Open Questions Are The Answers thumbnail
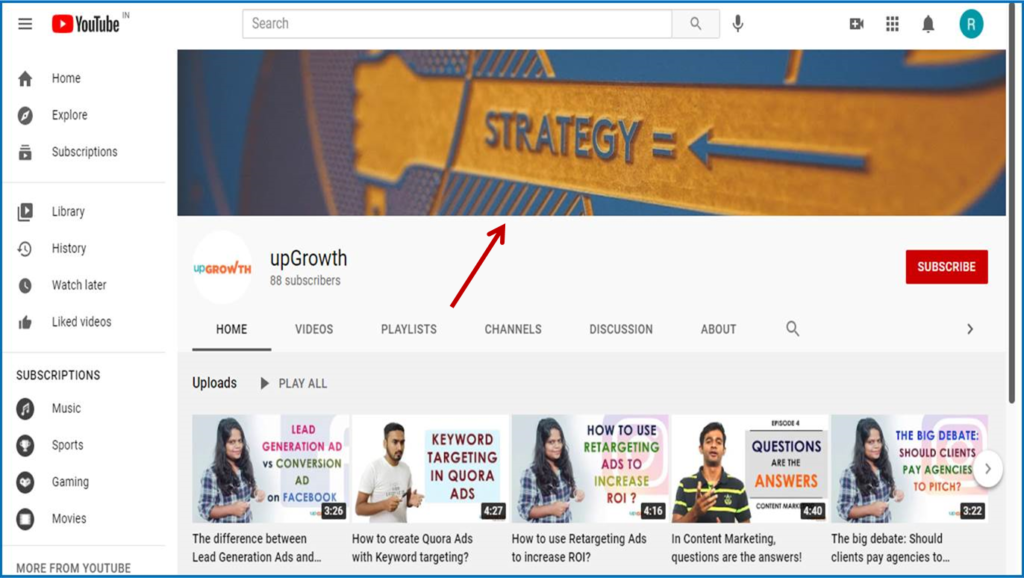 (749, 468)
